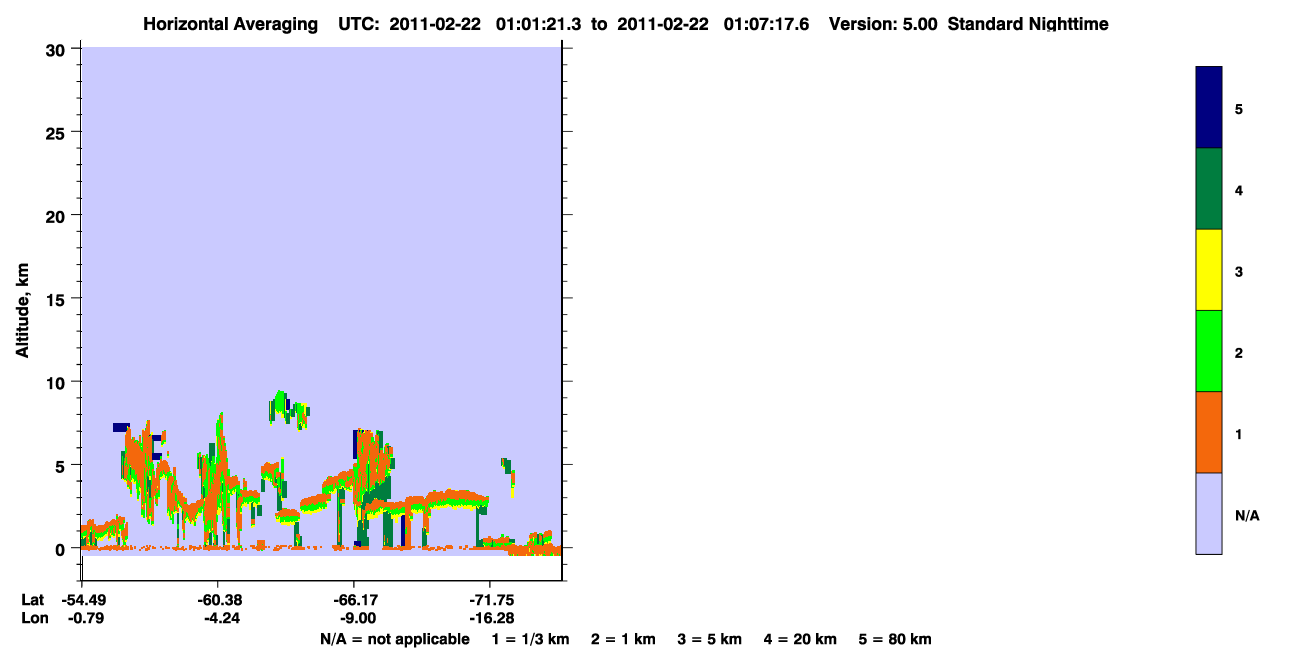
Task: Click the 'Version: 5.00' text
Action: click(883, 24)
